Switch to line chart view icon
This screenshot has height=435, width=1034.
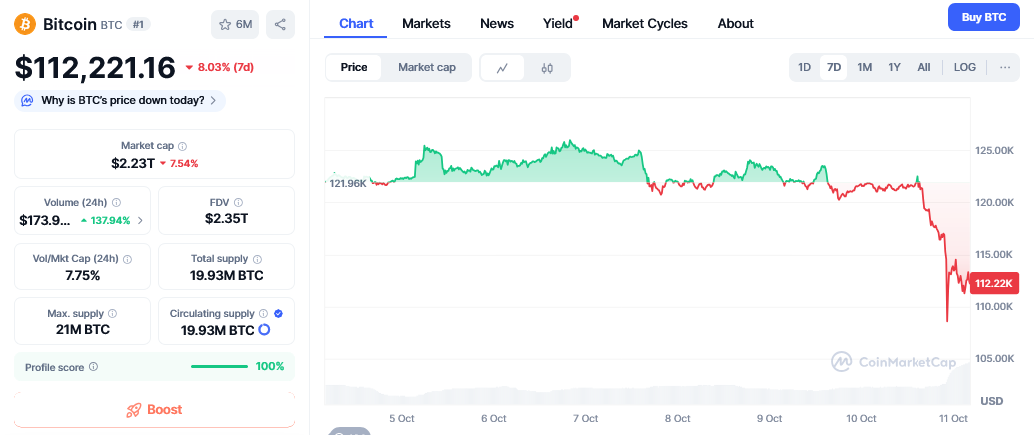503,67
